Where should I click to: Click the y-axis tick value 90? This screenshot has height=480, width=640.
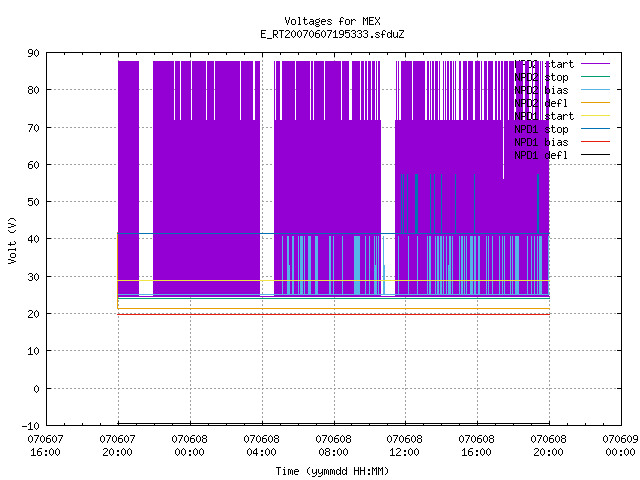point(33,53)
